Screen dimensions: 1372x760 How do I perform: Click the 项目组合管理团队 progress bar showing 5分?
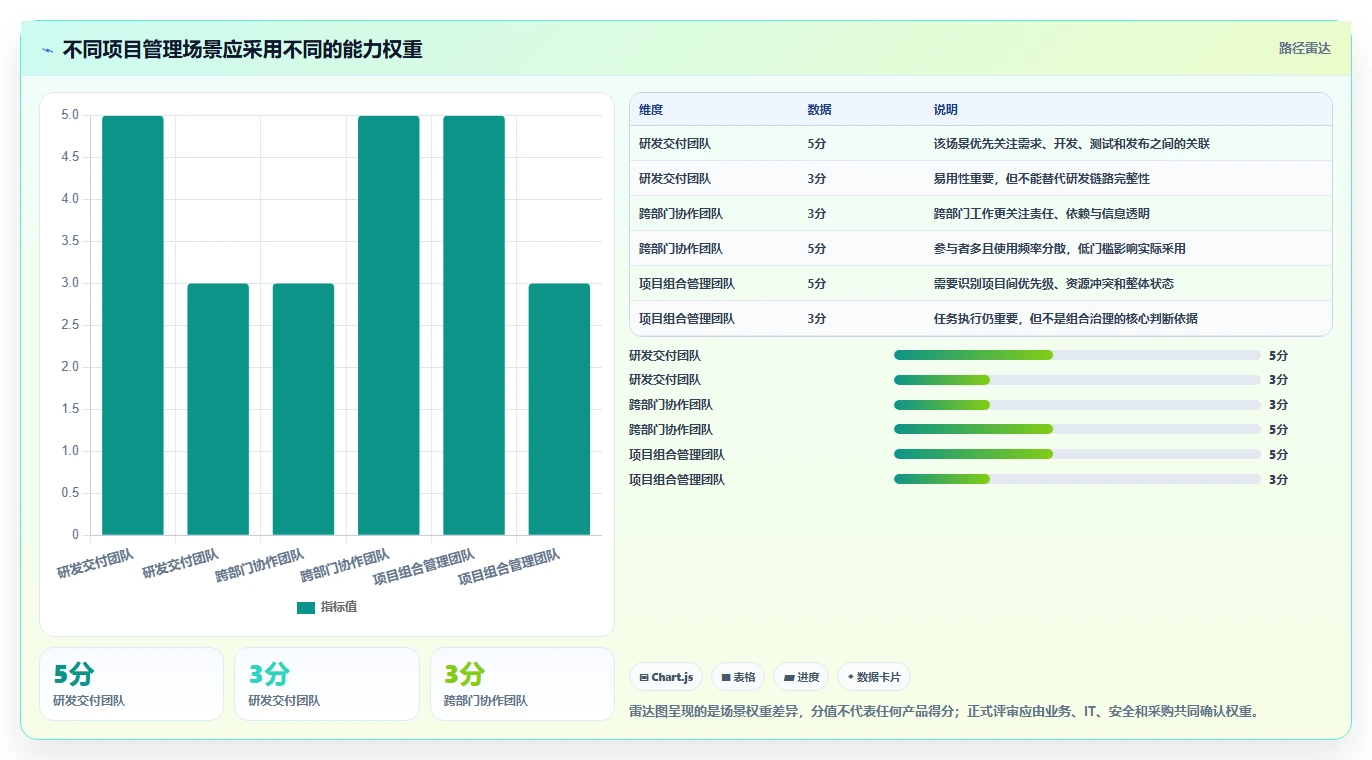[x=1077, y=455]
